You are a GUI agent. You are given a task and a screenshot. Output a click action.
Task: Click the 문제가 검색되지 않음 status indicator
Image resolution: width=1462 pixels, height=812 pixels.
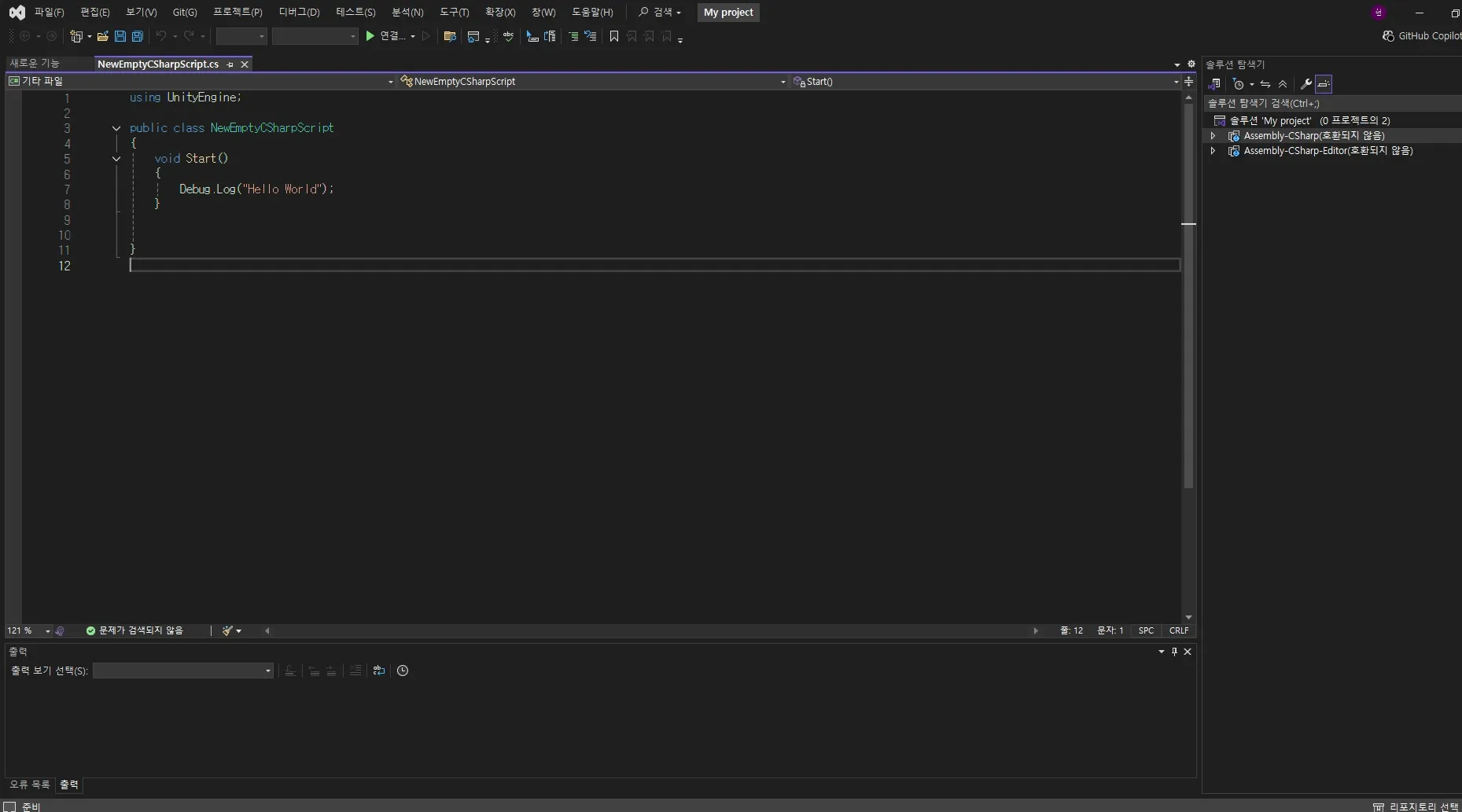(x=134, y=630)
